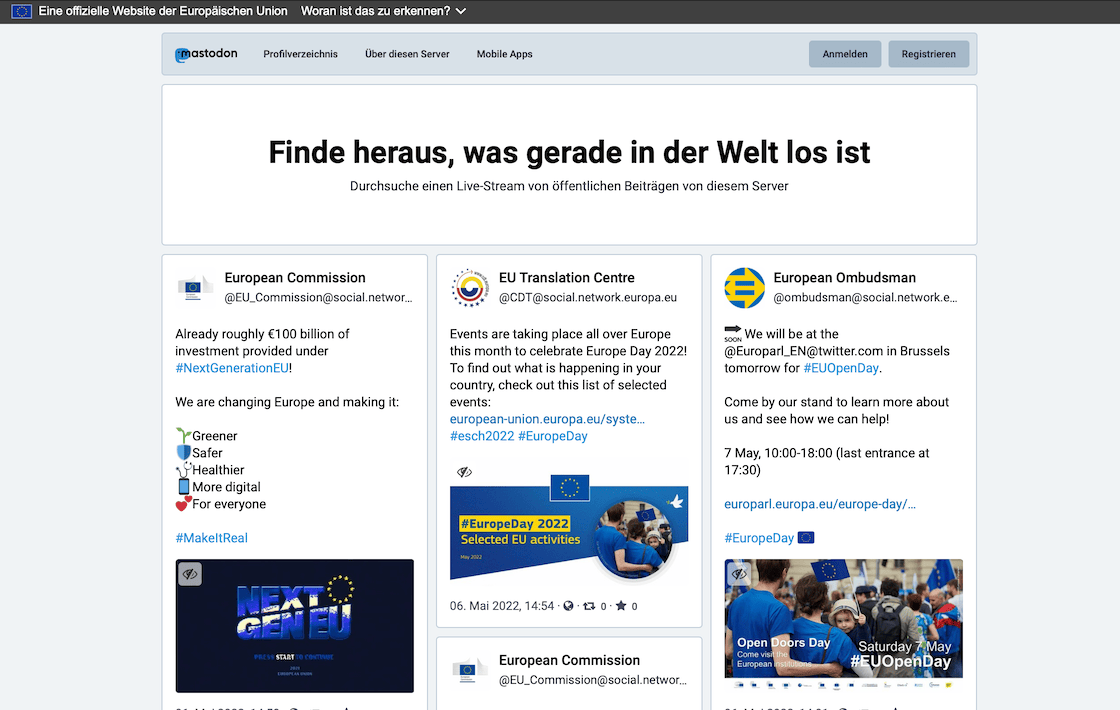Click the sprout emoji next to Greener
Screen dimensions: 1120x710
point(184,436)
